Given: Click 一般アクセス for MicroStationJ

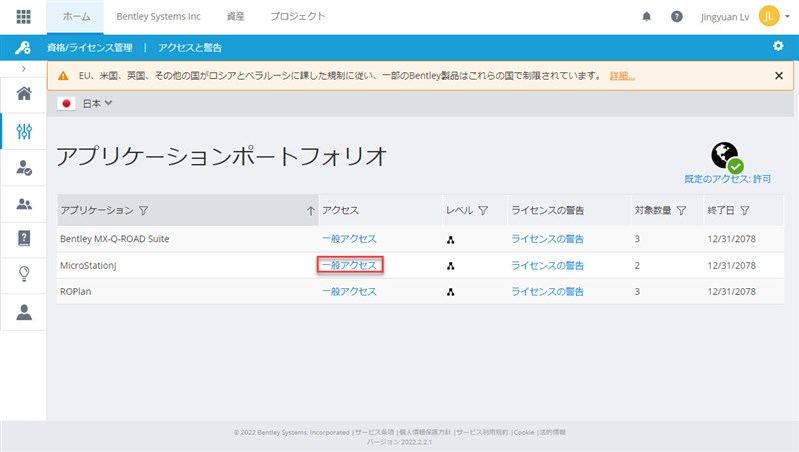Looking at the screenshot, I should click(349, 265).
